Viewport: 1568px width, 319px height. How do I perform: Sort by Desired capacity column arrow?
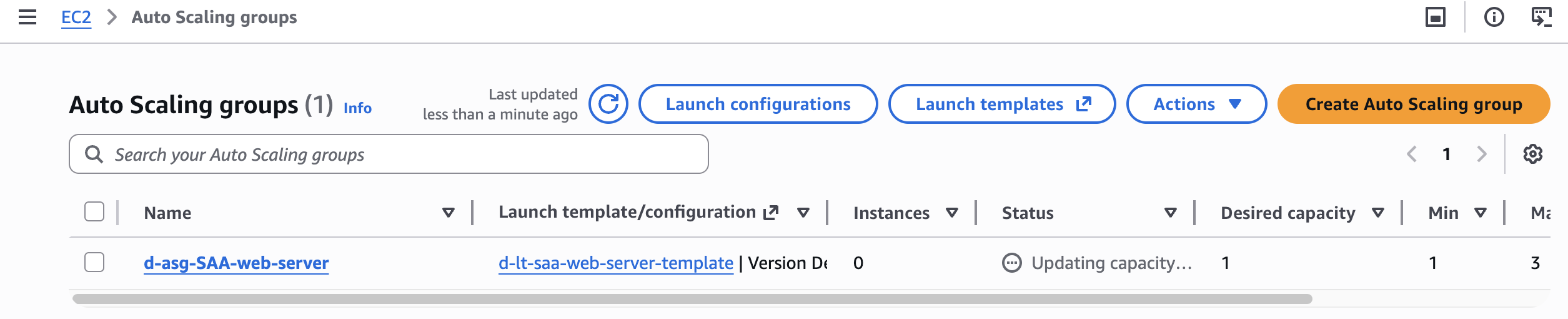tap(1377, 213)
